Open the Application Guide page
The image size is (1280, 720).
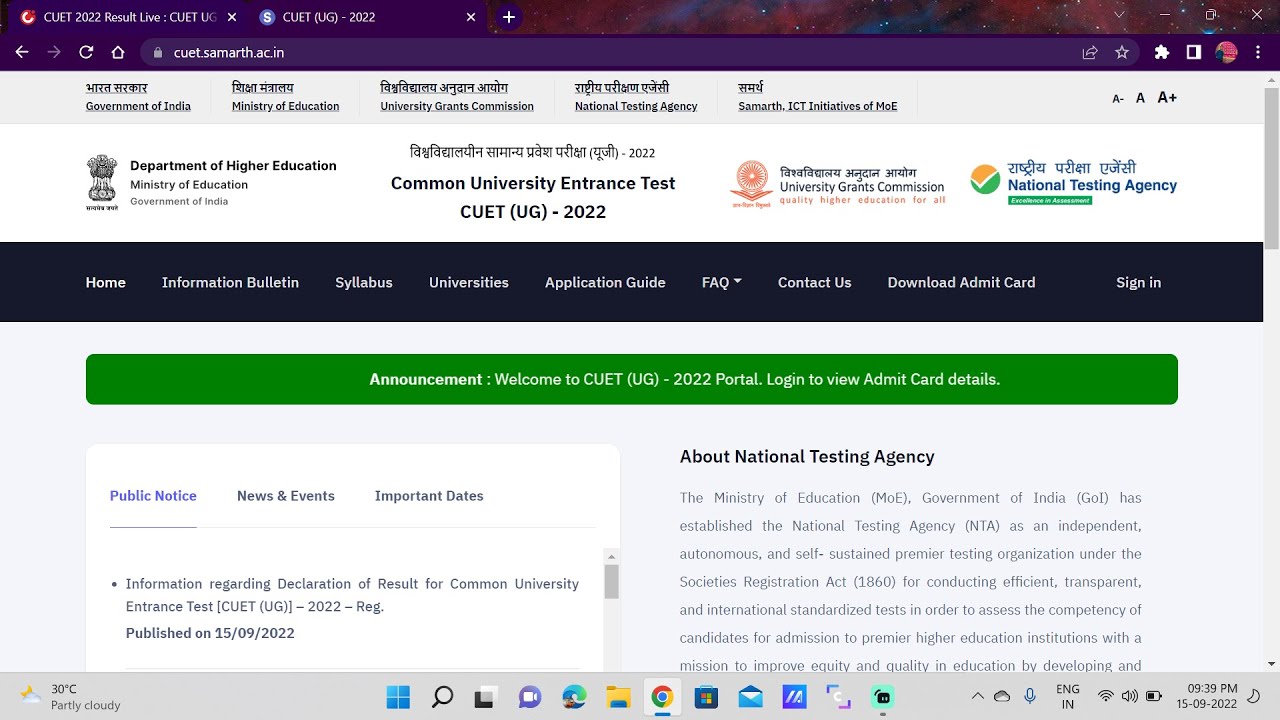pyautogui.click(x=605, y=282)
